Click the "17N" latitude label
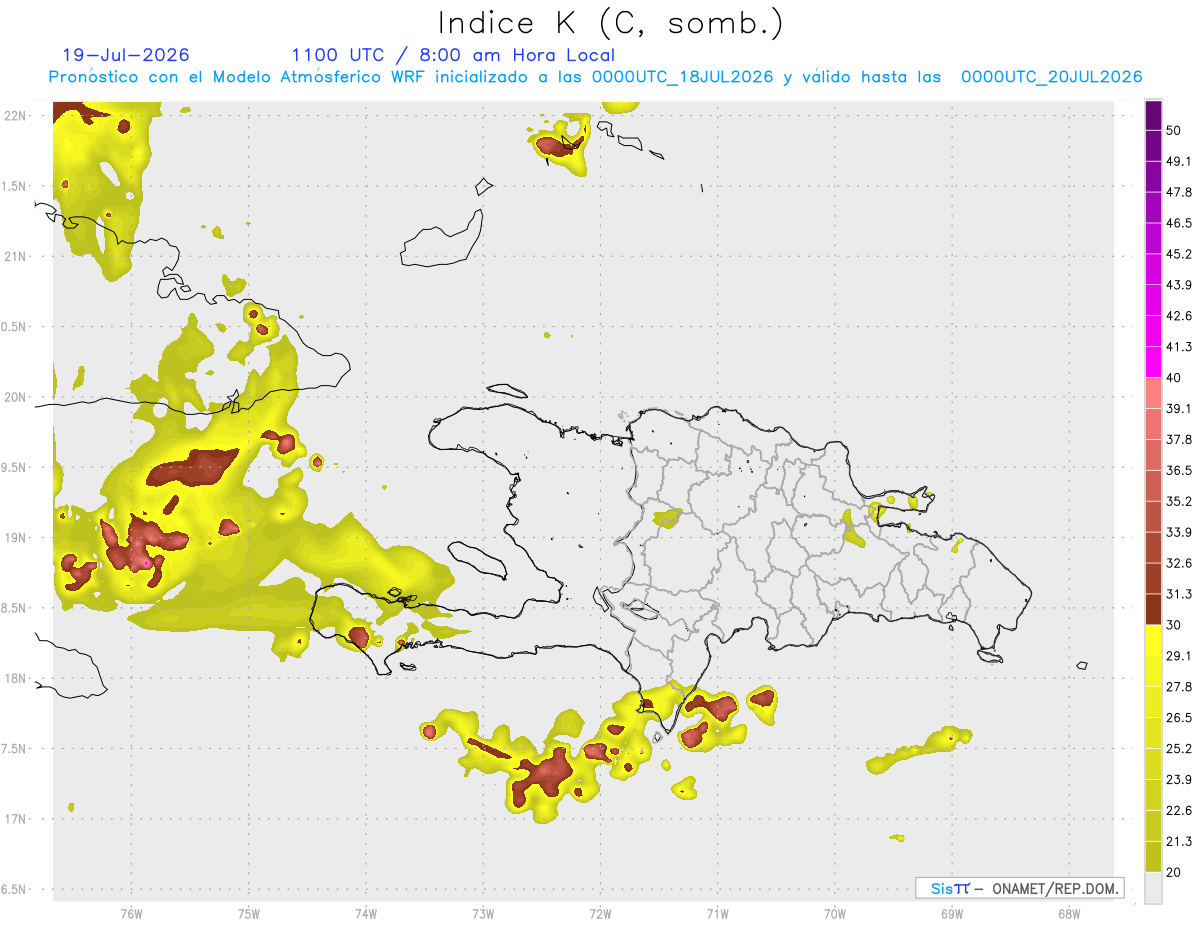Screen dimensions: 1200x927 [15, 819]
